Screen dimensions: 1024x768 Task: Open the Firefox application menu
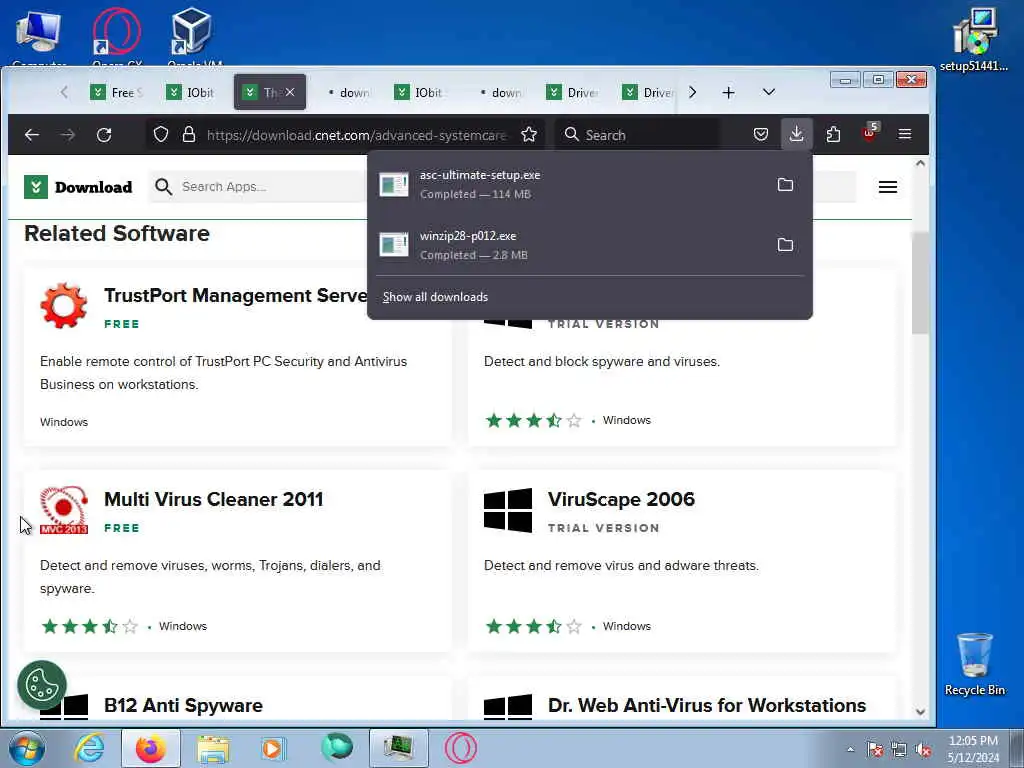(904, 134)
